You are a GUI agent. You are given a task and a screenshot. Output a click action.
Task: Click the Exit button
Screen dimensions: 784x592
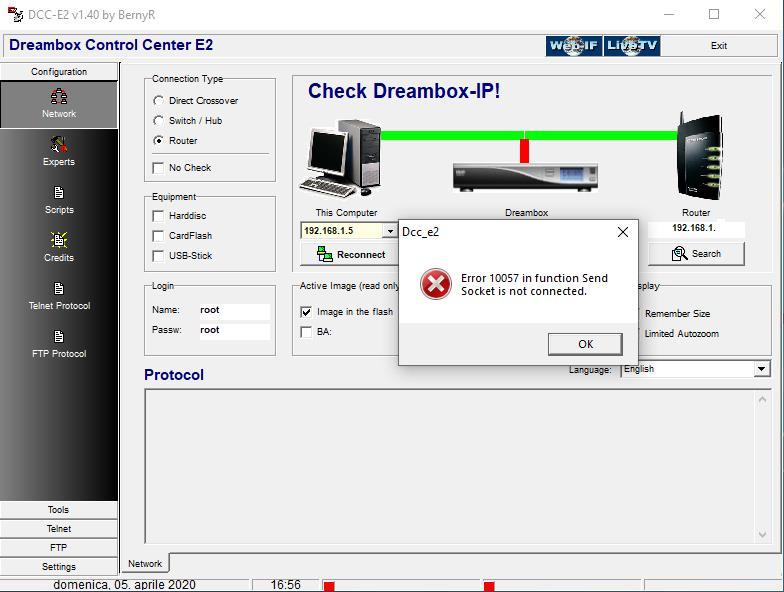718,46
